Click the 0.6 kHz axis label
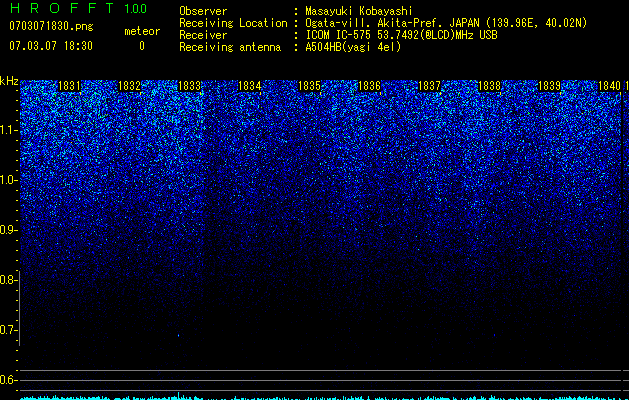 8,380
